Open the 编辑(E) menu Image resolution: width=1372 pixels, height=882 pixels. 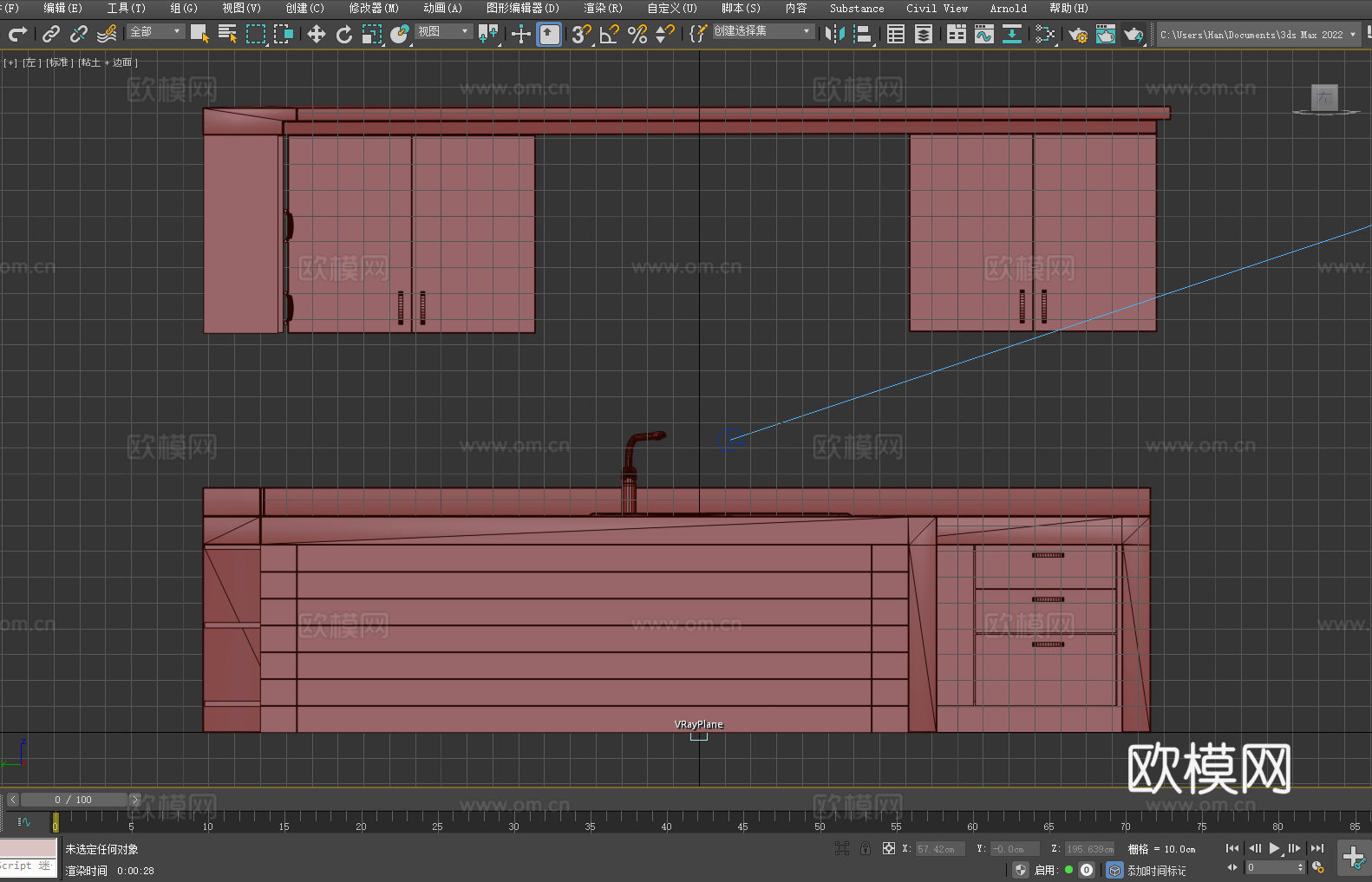tap(62, 8)
